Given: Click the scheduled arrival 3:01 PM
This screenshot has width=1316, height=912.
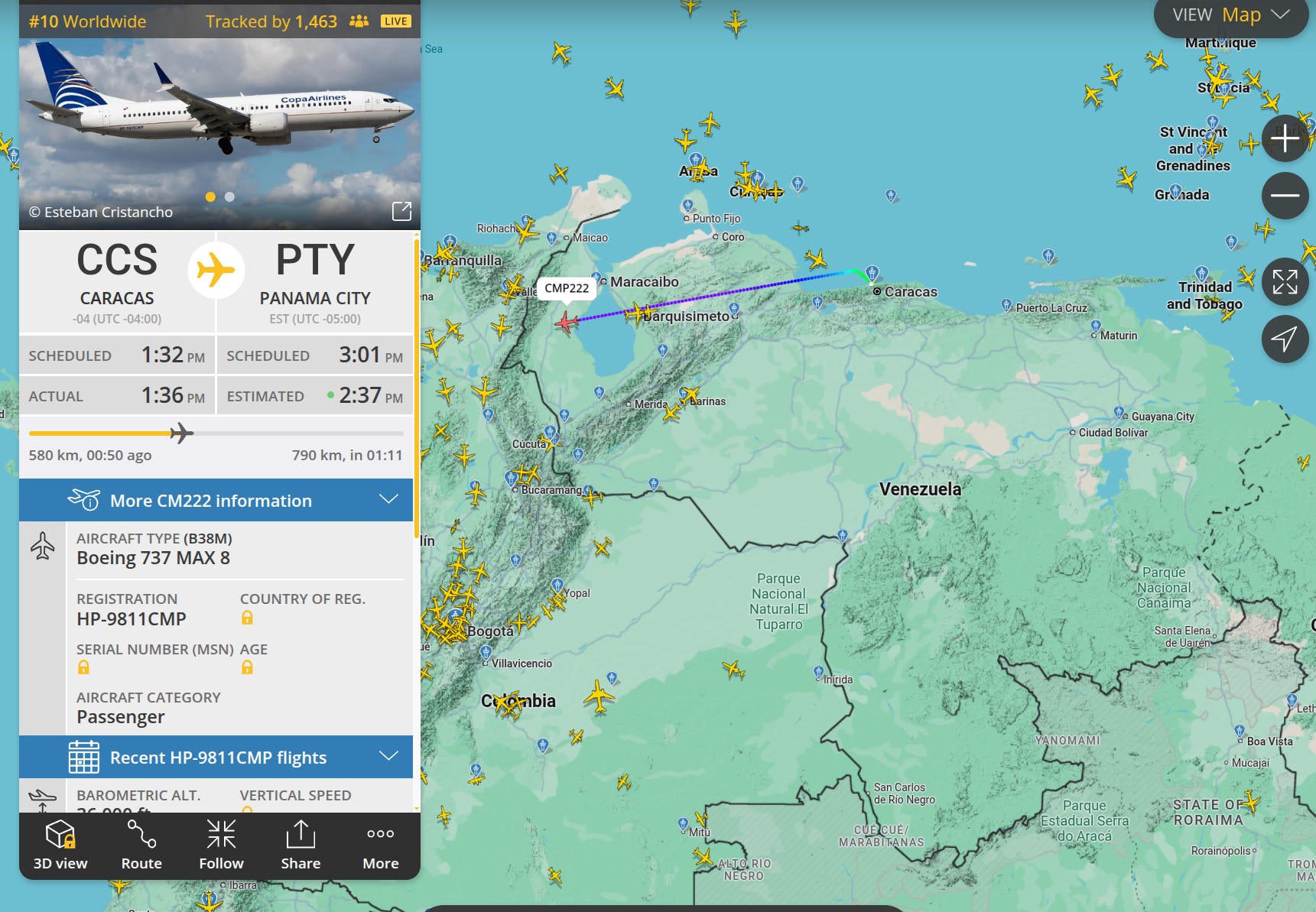Looking at the screenshot, I should click(371, 355).
